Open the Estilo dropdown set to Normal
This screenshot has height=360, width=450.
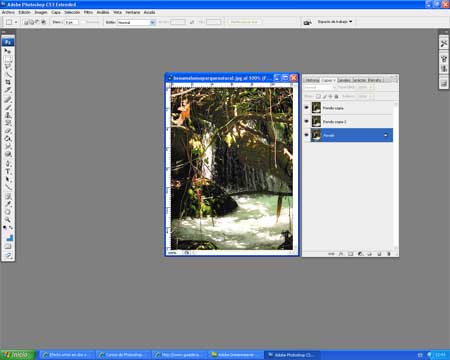pos(136,22)
